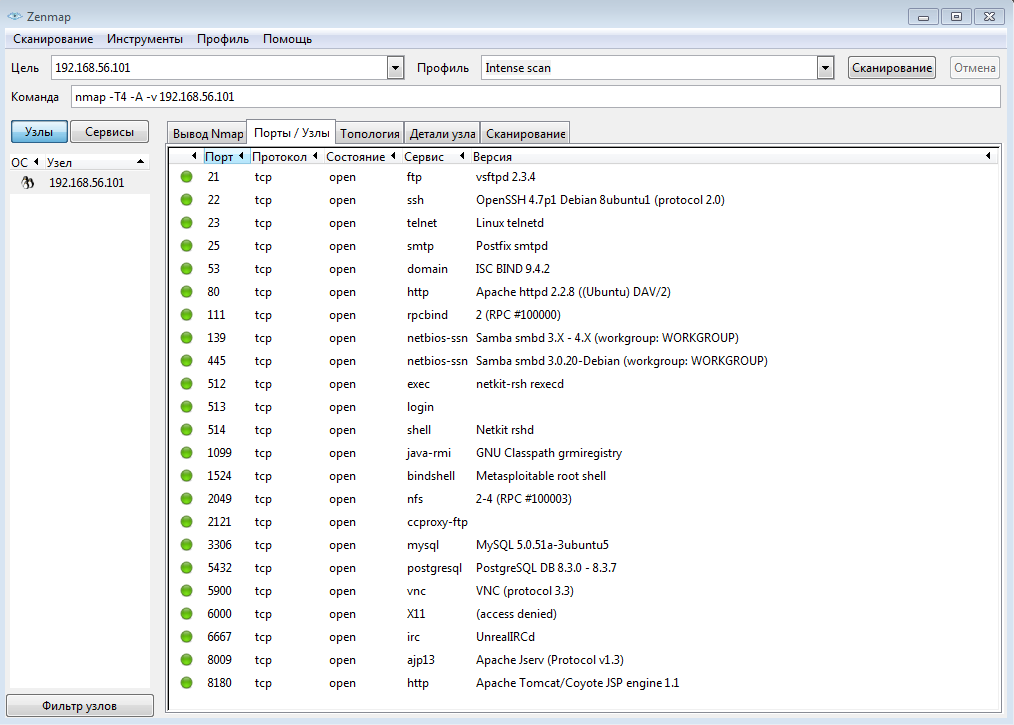
Task: Click version text vsftpd 2.3.4
Action: 506,177
